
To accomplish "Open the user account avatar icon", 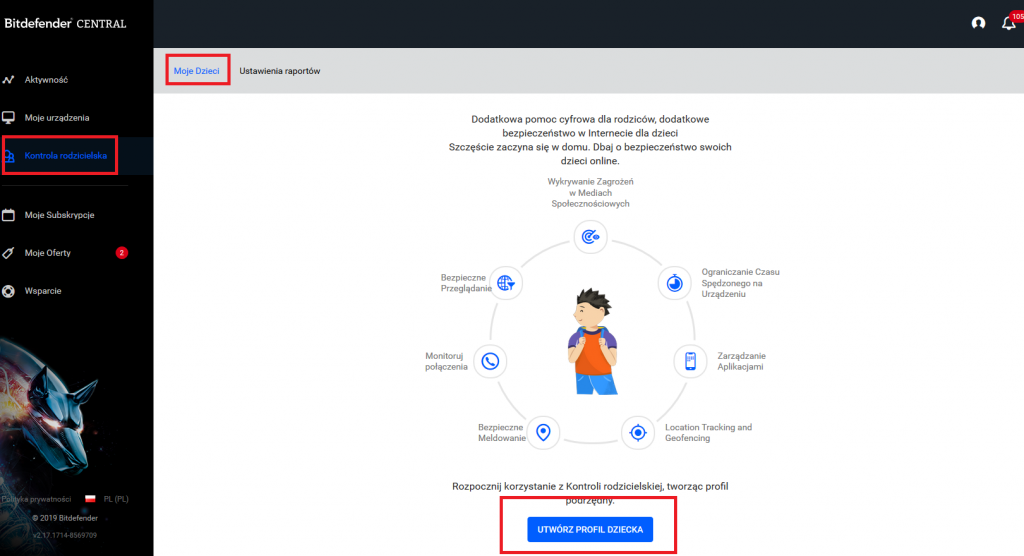I will click(978, 23).
